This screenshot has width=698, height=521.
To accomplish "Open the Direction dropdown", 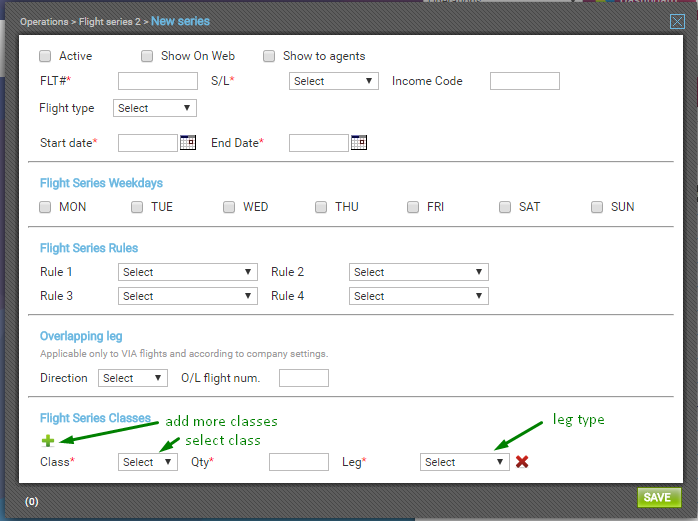I will [x=132, y=378].
